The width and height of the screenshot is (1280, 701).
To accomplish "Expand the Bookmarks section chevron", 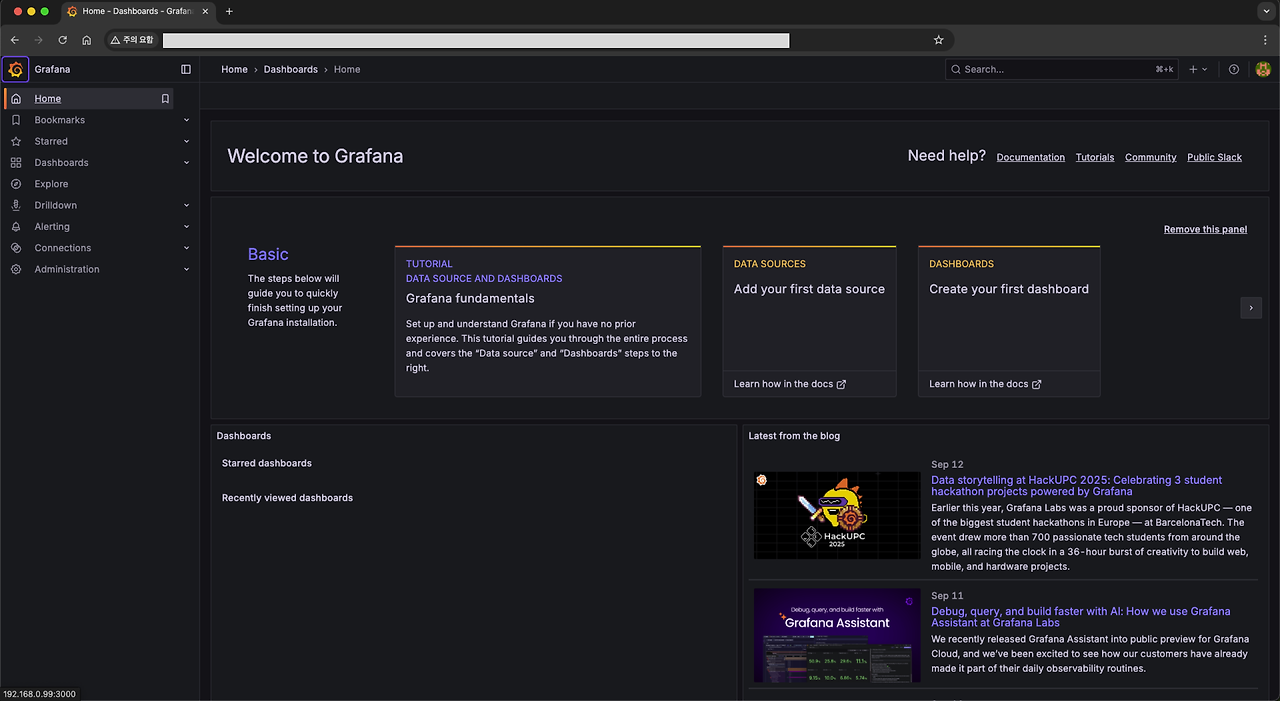I will [x=187, y=120].
